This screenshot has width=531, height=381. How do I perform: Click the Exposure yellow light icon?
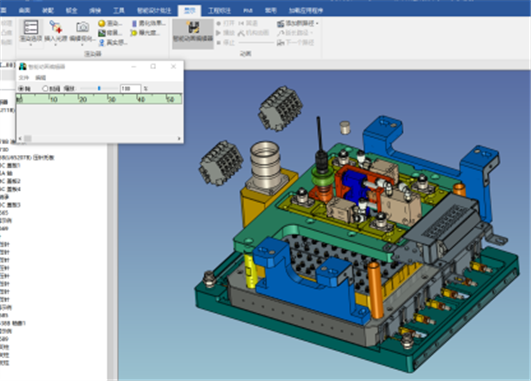click(134, 33)
